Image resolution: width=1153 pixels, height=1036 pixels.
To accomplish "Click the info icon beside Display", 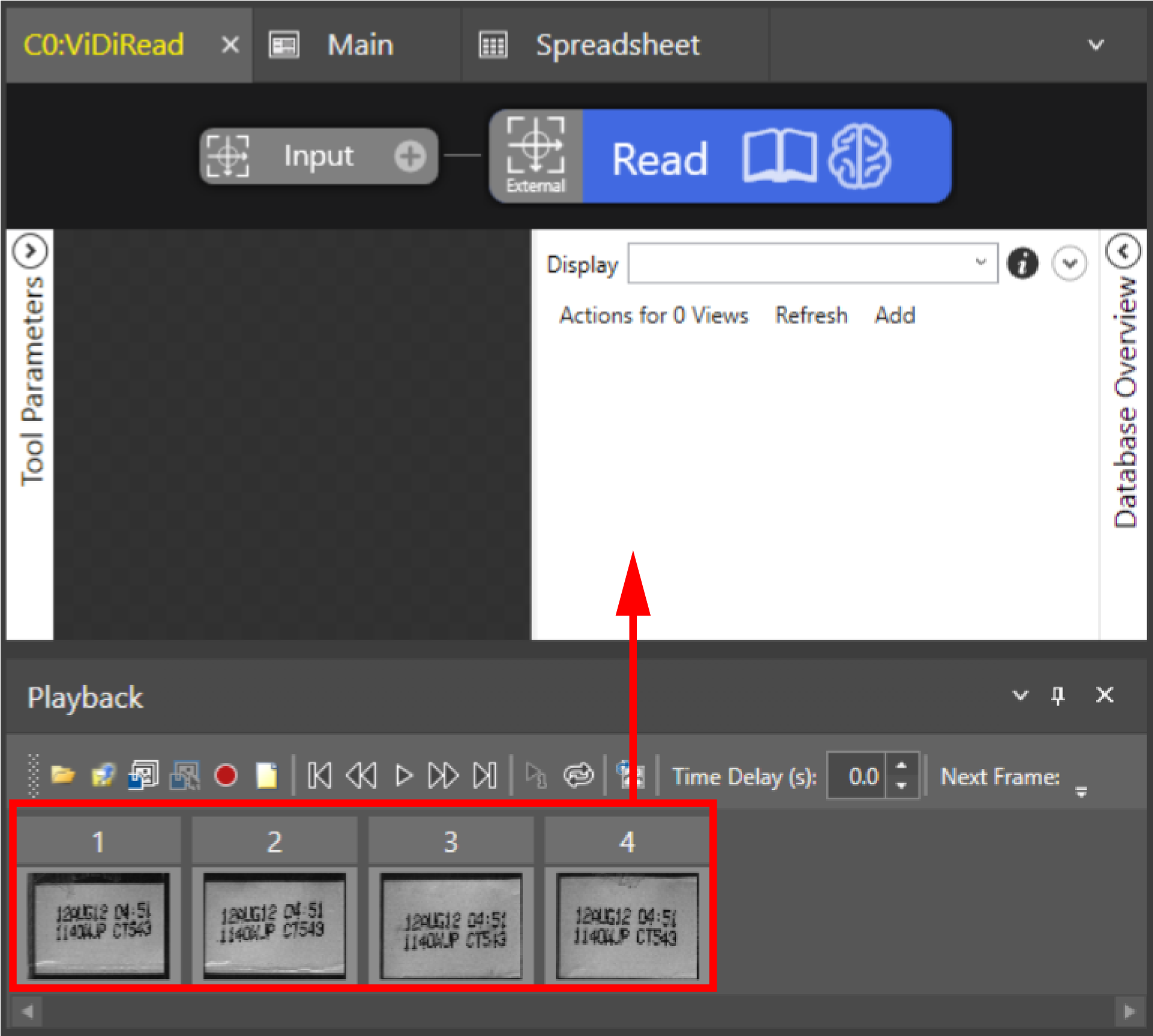I will (x=1023, y=263).
